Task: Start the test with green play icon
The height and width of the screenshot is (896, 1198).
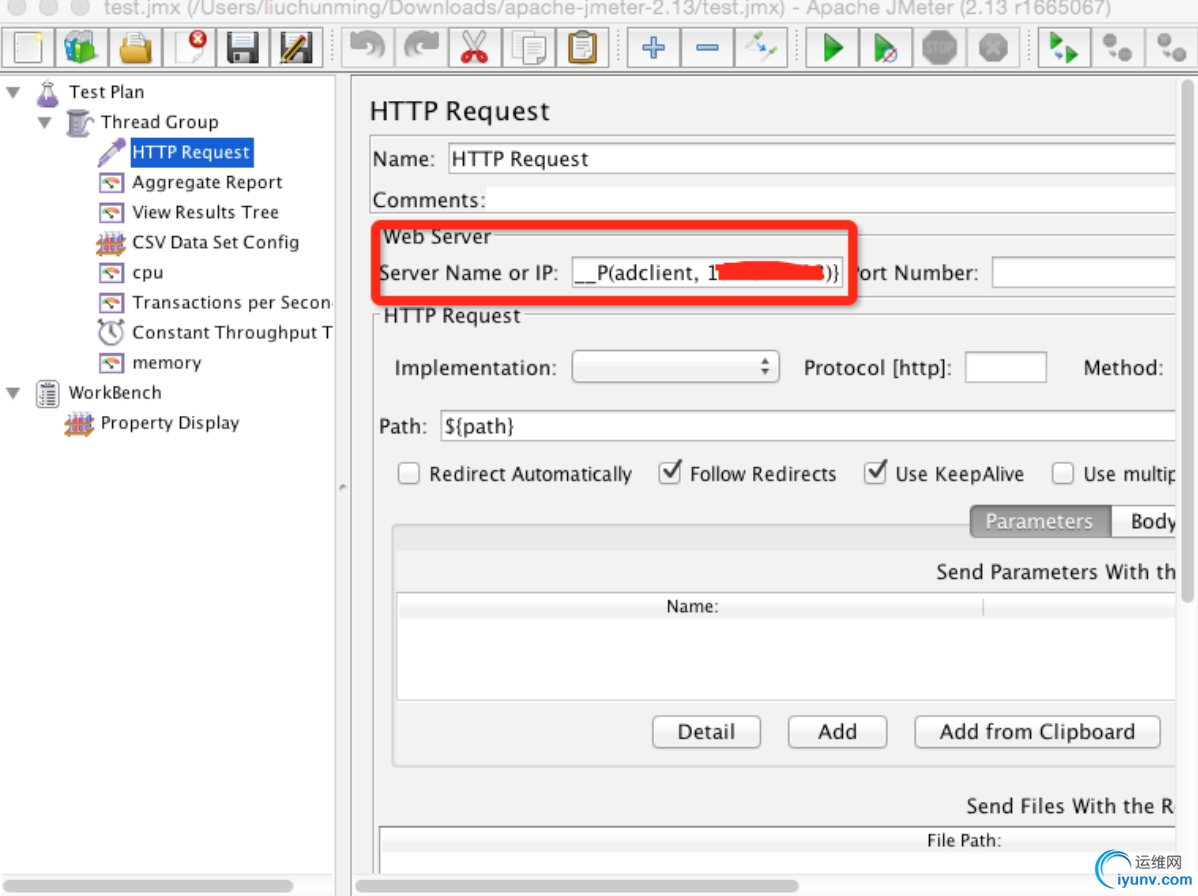Action: coord(832,48)
